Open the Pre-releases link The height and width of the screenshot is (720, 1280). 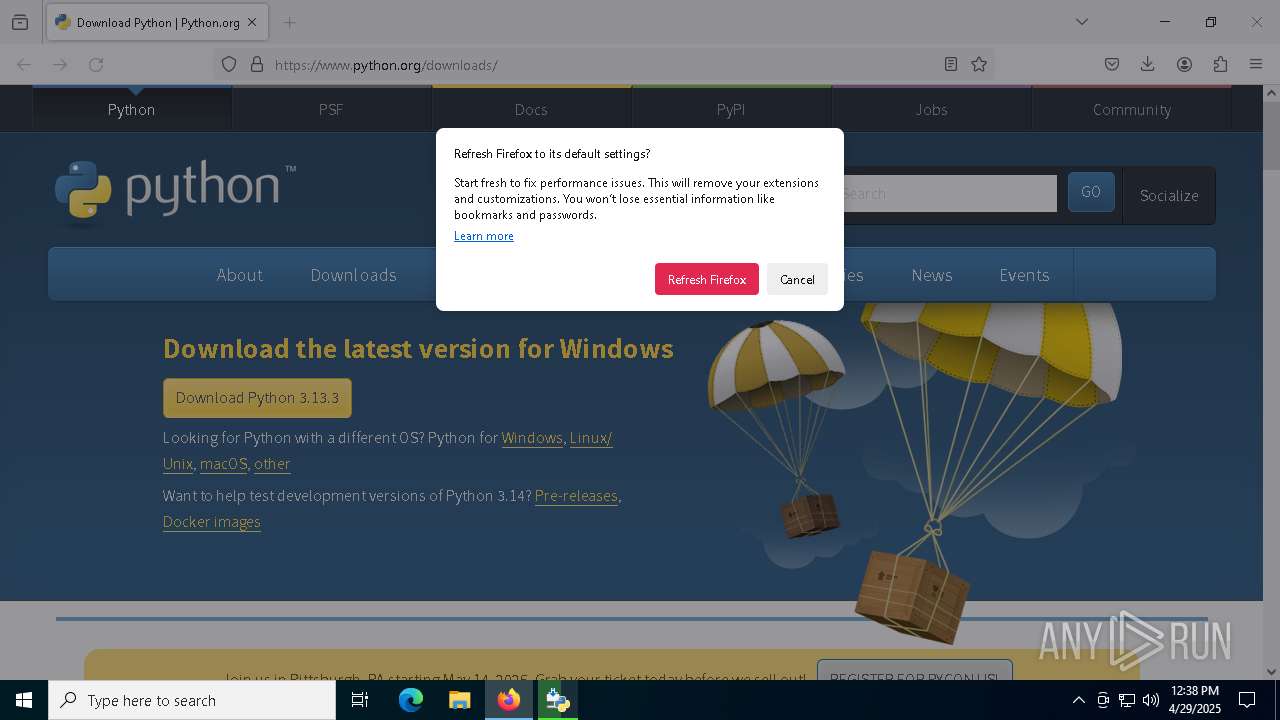576,496
